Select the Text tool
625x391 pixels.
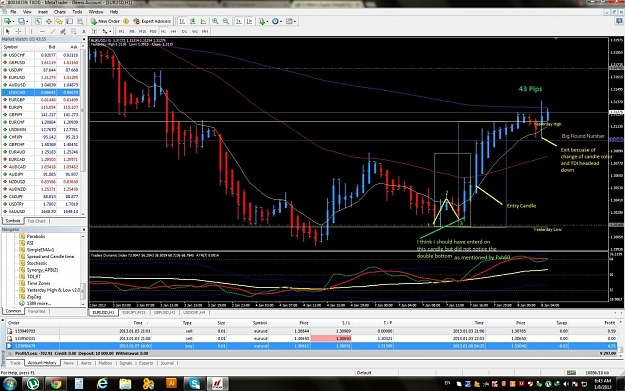point(84,31)
